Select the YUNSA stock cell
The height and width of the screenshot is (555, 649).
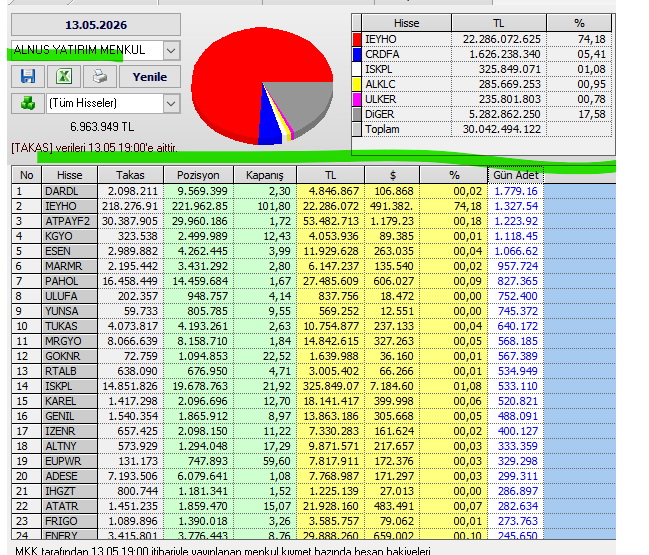pos(70,311)
